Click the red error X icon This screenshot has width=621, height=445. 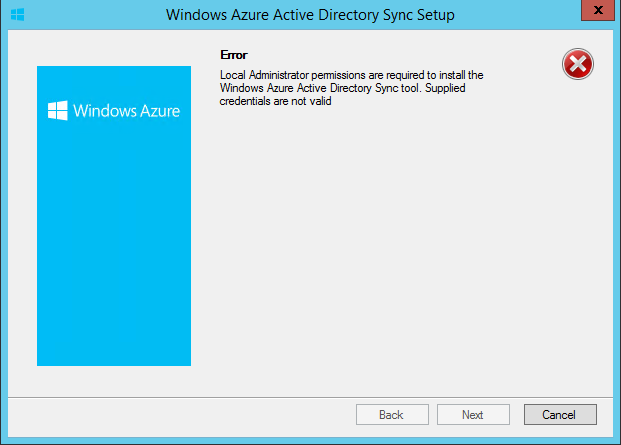578,64
